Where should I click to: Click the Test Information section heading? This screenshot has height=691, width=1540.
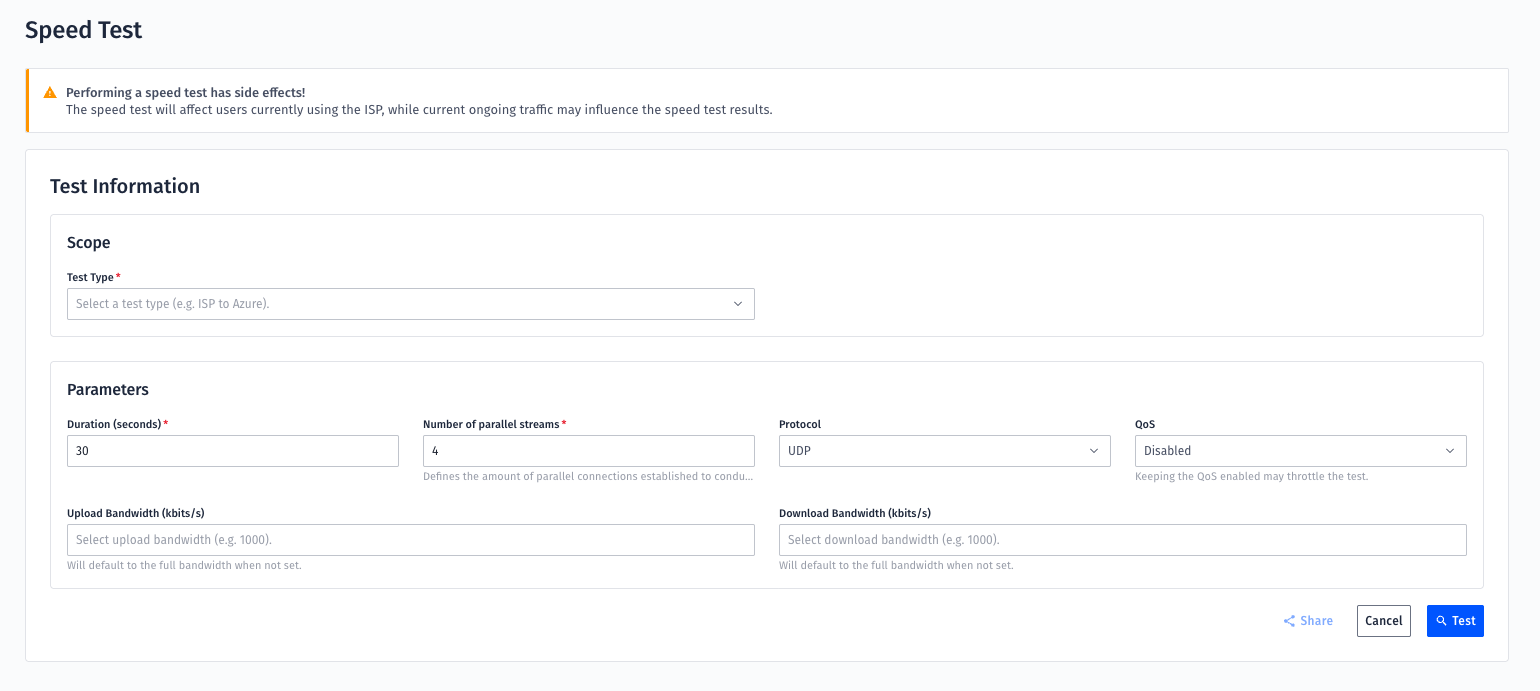[125, 186]
